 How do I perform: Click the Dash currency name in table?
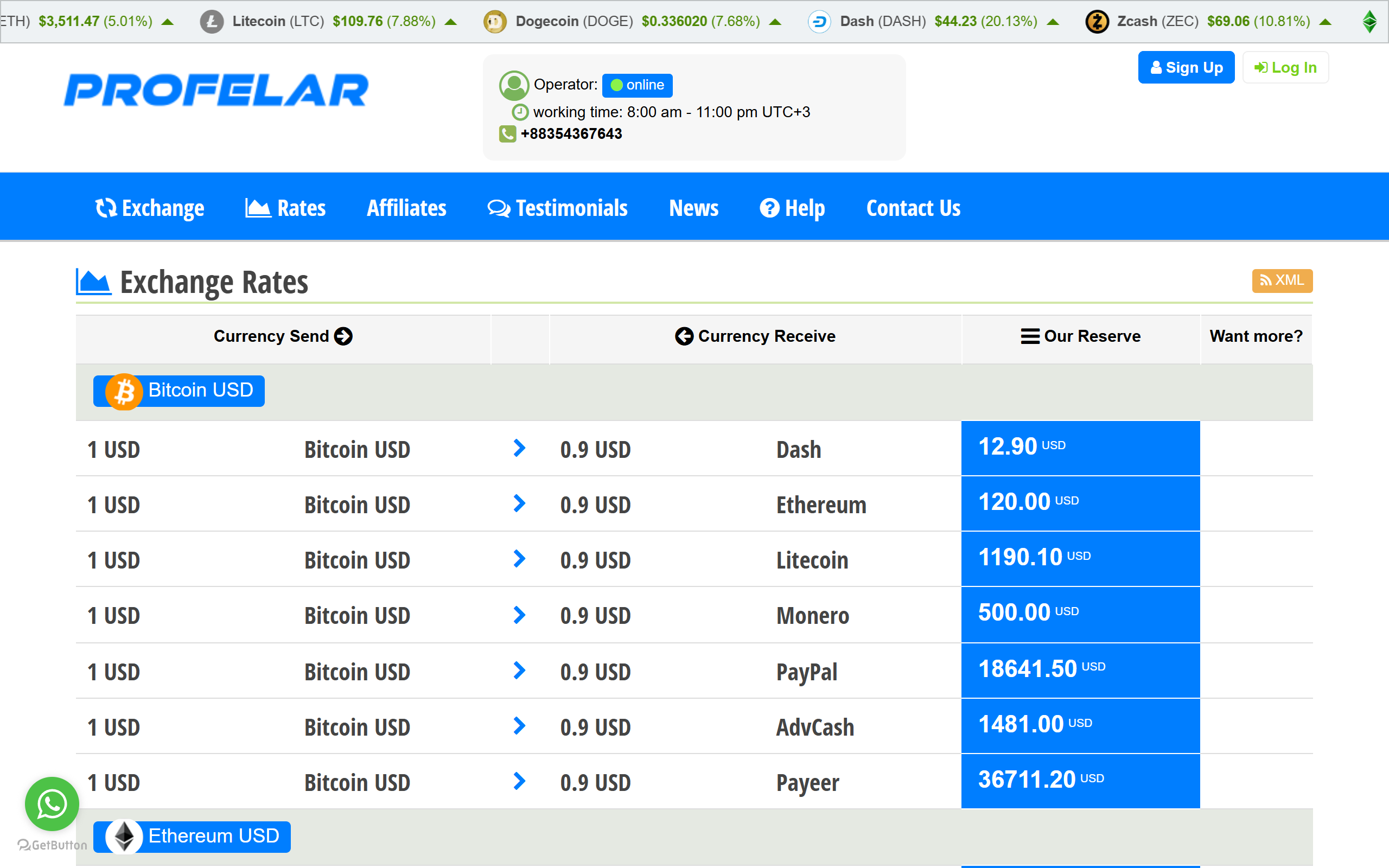pos(798,450)
